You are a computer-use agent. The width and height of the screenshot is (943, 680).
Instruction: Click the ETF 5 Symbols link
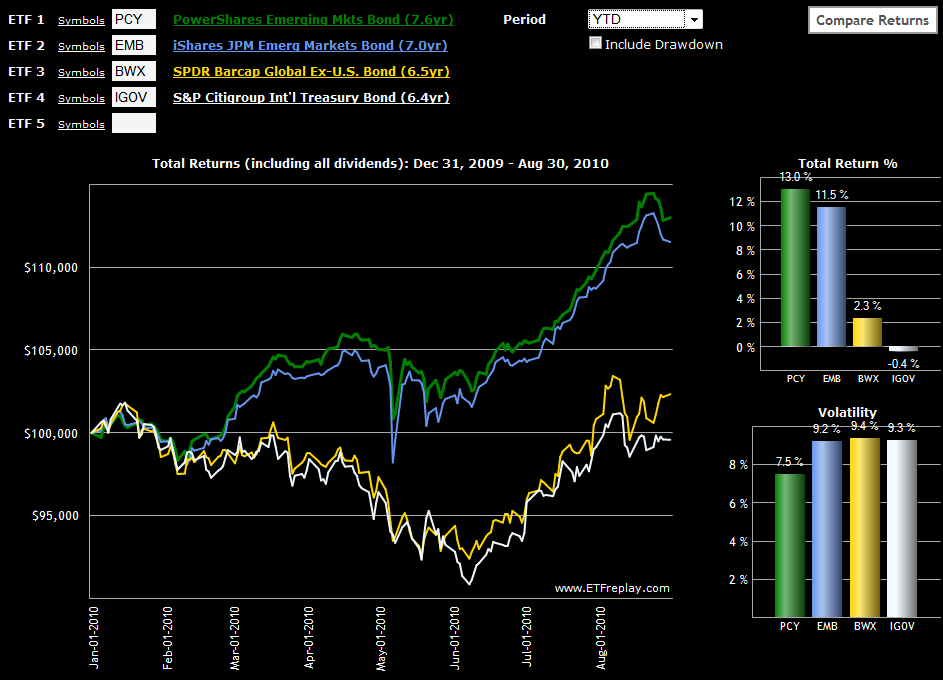pos(81,124)
